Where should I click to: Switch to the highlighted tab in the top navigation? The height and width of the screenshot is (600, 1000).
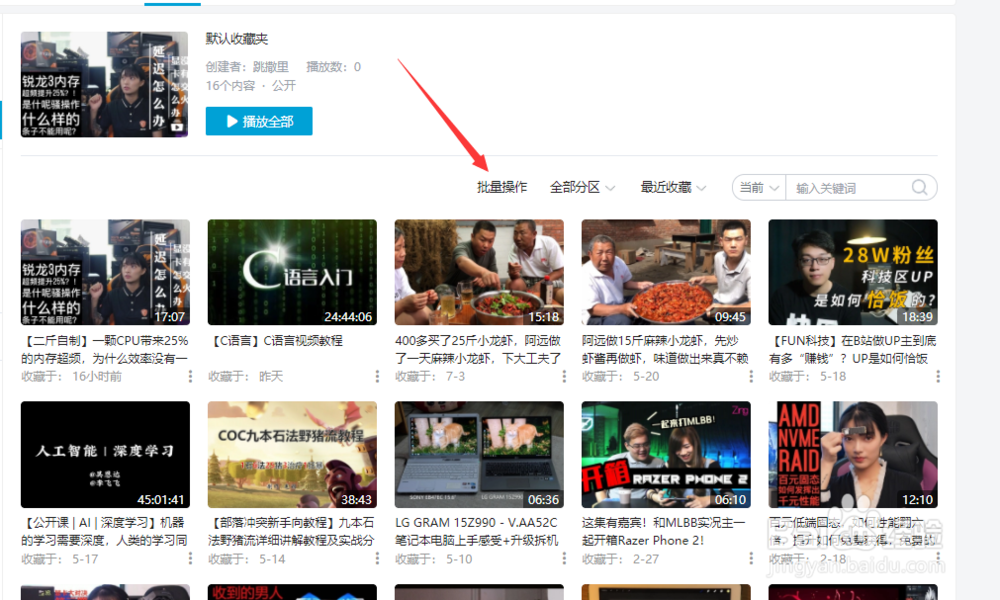171,4
